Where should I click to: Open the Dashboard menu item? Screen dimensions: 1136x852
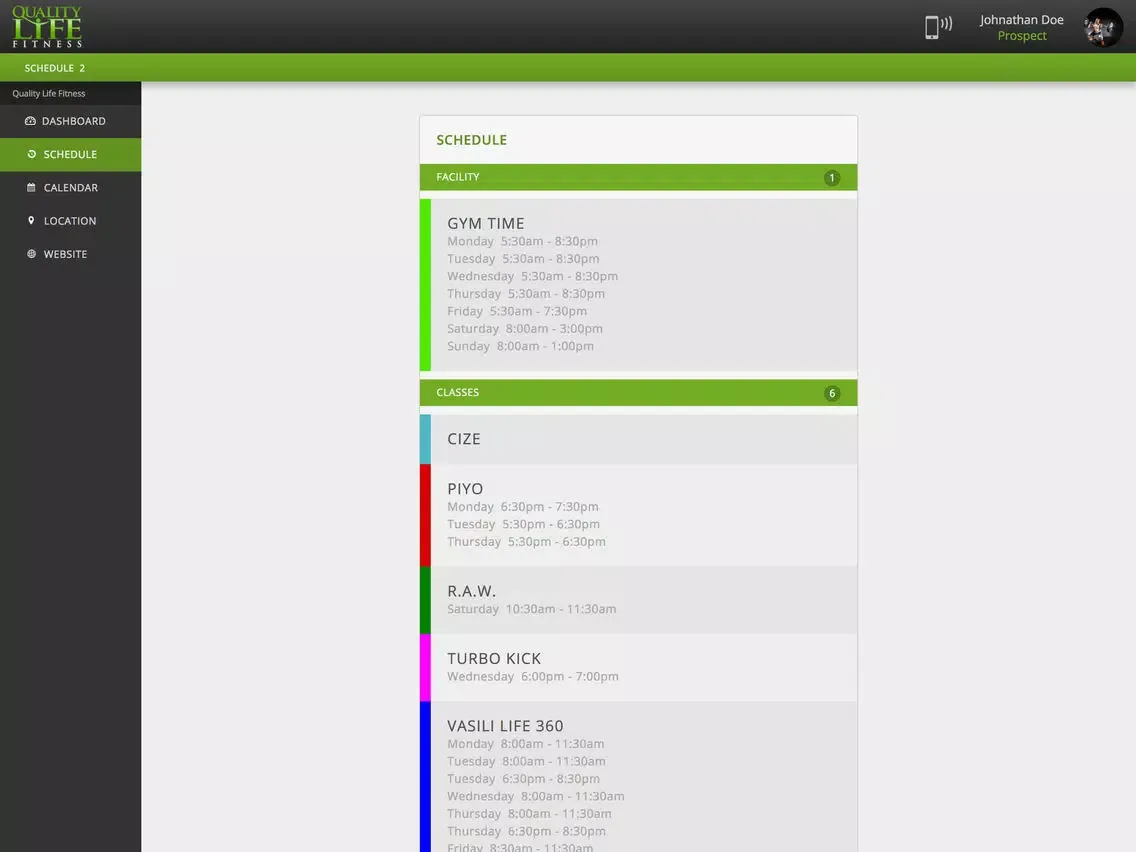(70, 121)
